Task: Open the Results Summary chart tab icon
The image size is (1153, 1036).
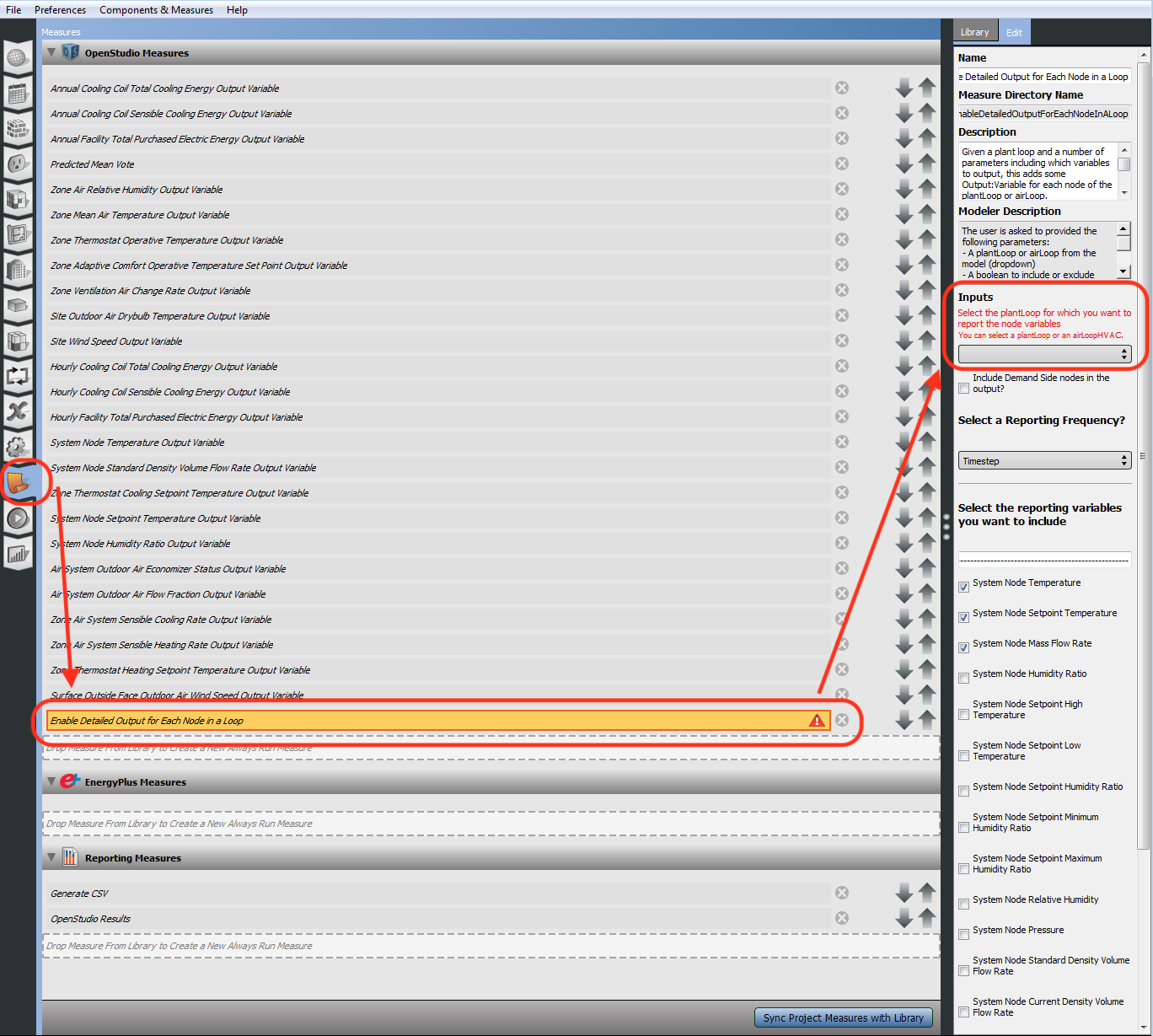Action: pos(18,554)
